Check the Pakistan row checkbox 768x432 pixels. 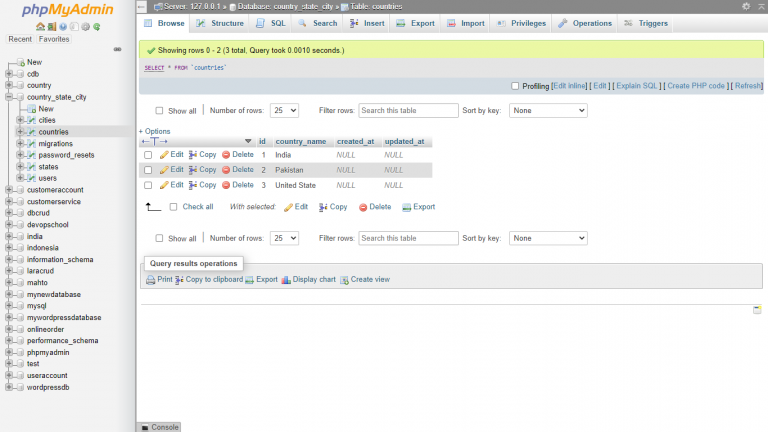(148, 170)
